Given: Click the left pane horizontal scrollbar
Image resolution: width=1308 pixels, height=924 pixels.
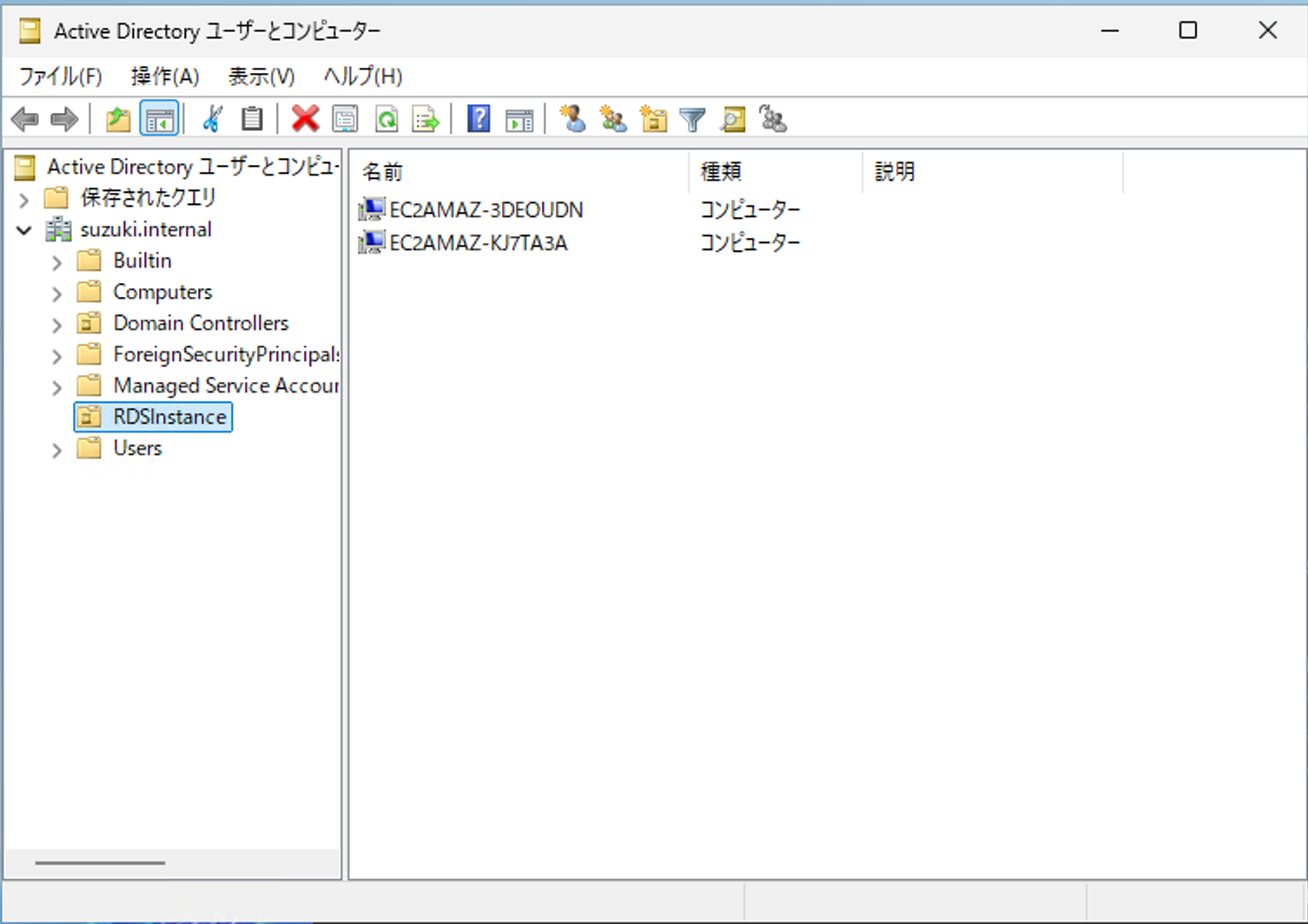Looking at the screenshot, I should (x=100, y=862).
